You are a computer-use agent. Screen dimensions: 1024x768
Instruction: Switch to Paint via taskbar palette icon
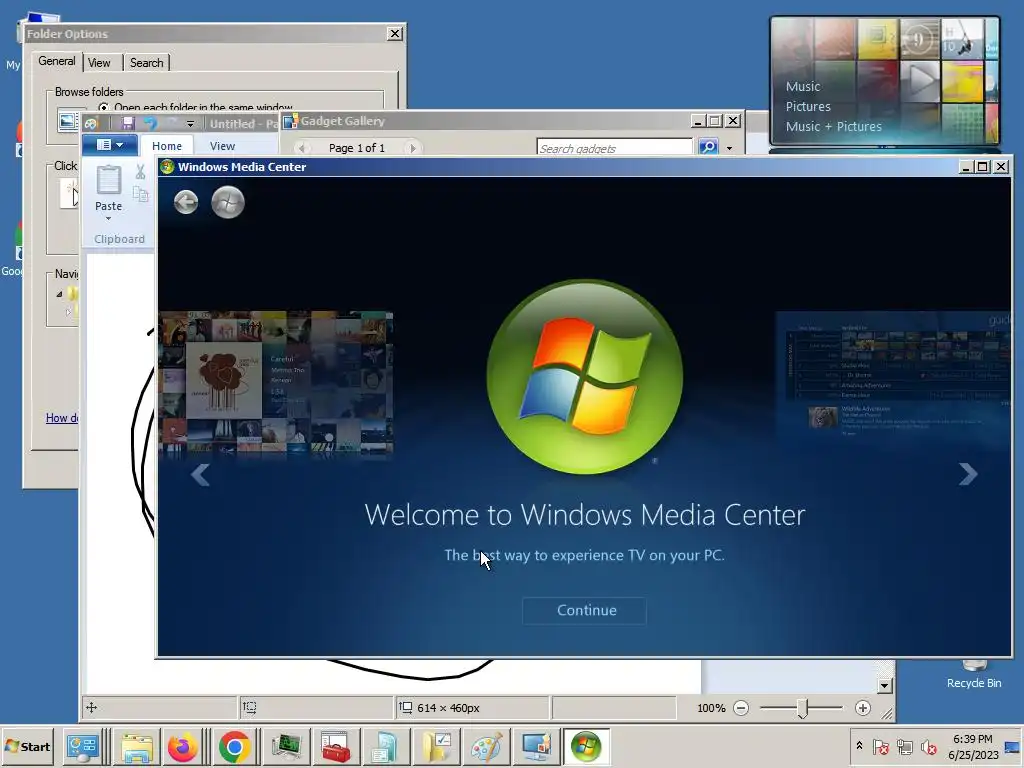coord(486,747)
